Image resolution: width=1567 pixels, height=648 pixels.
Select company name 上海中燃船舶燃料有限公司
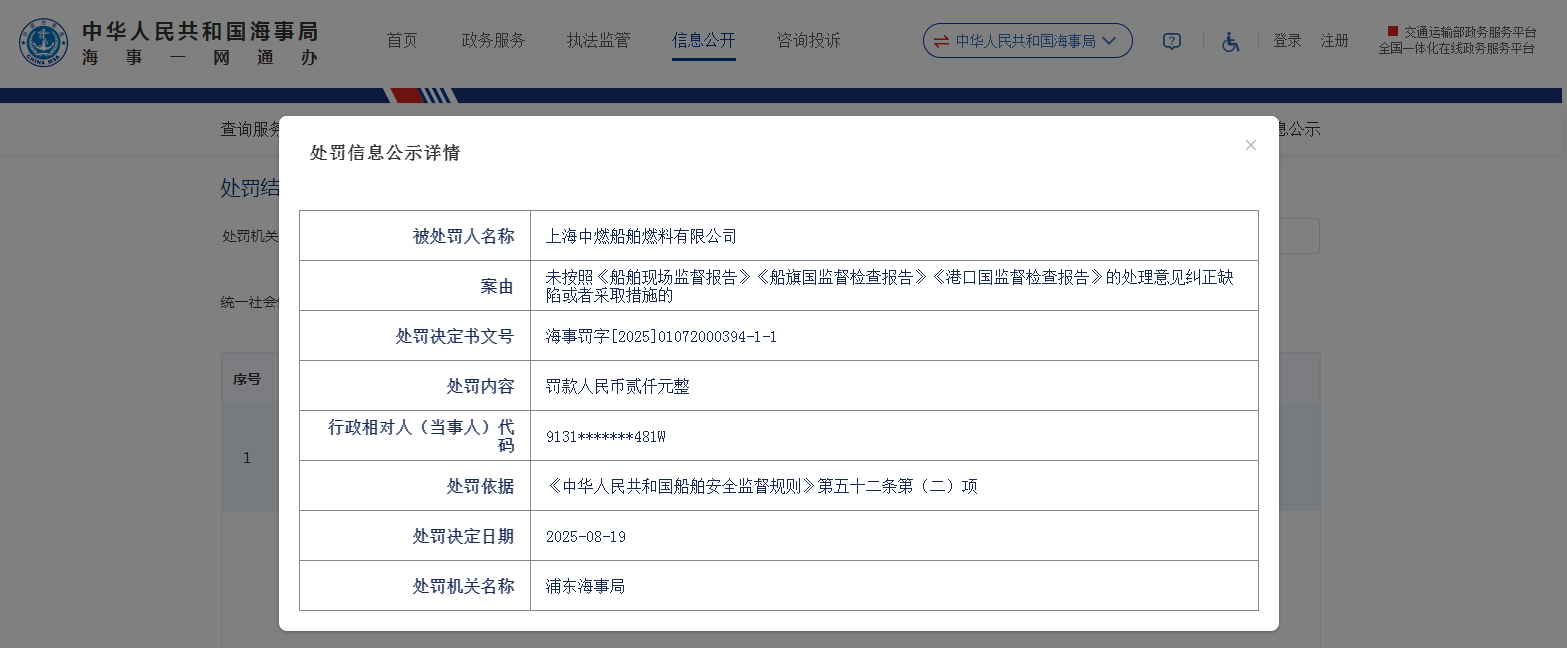click(x=641, y=236)
